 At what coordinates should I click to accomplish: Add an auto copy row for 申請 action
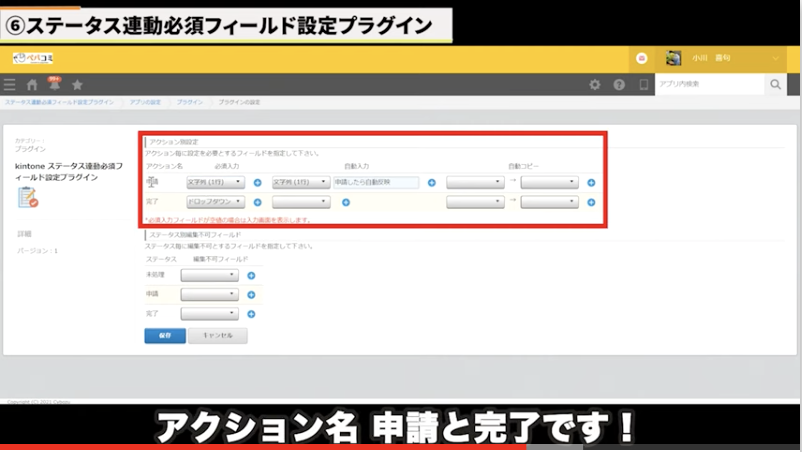coord(591,183)
